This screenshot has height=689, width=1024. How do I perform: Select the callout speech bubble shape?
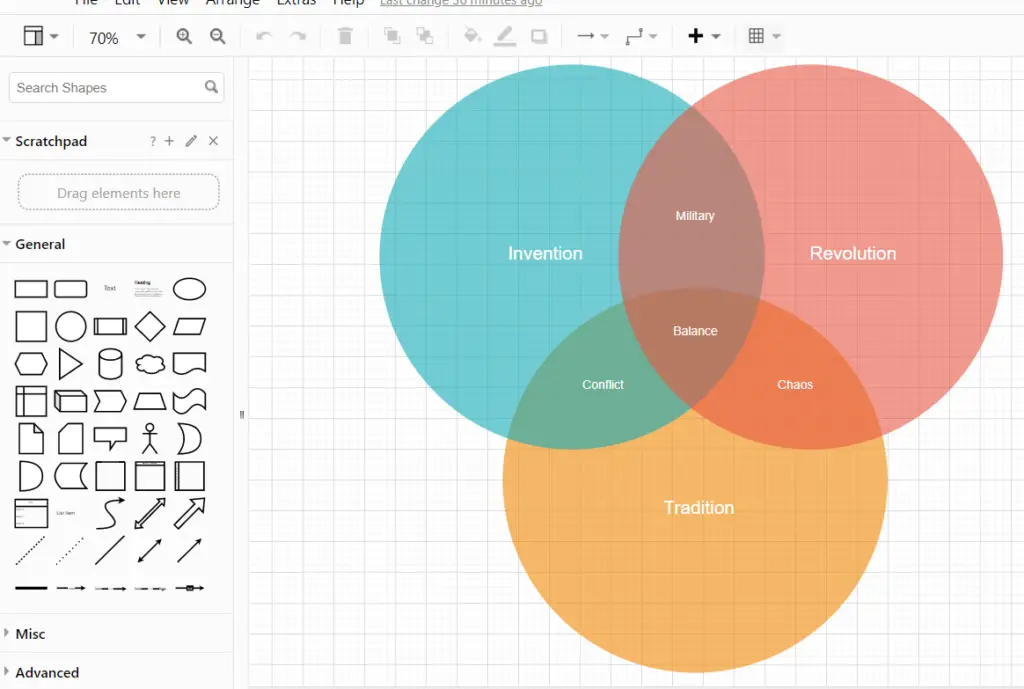[110, 438]
